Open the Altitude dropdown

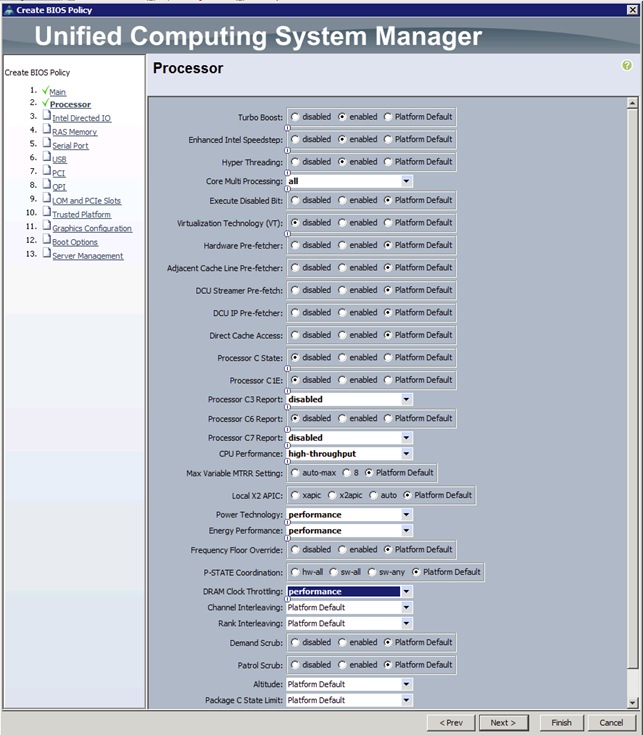[x=406, y=684]
